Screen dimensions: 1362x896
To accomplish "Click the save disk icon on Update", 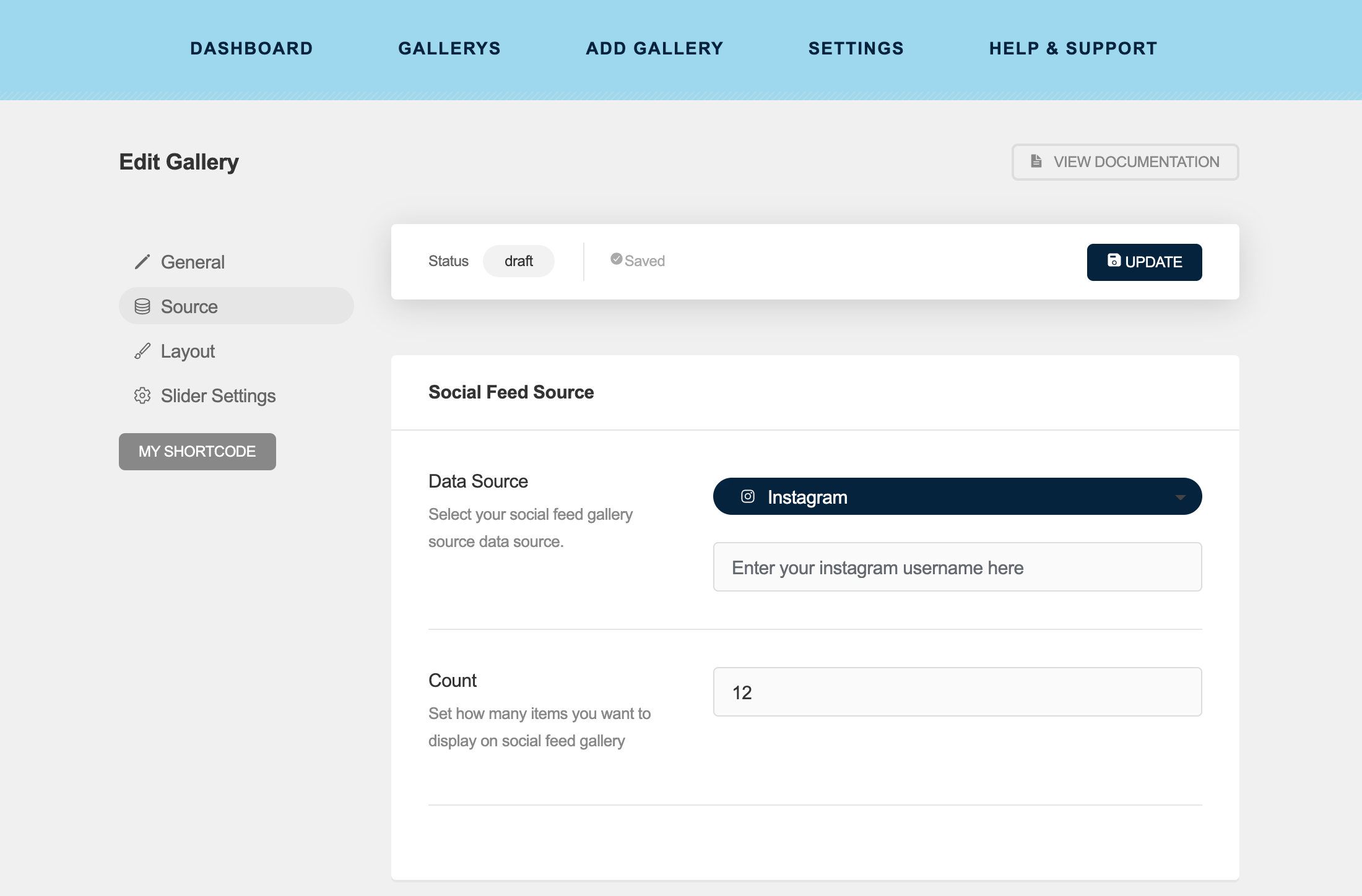I will 1114,261.
